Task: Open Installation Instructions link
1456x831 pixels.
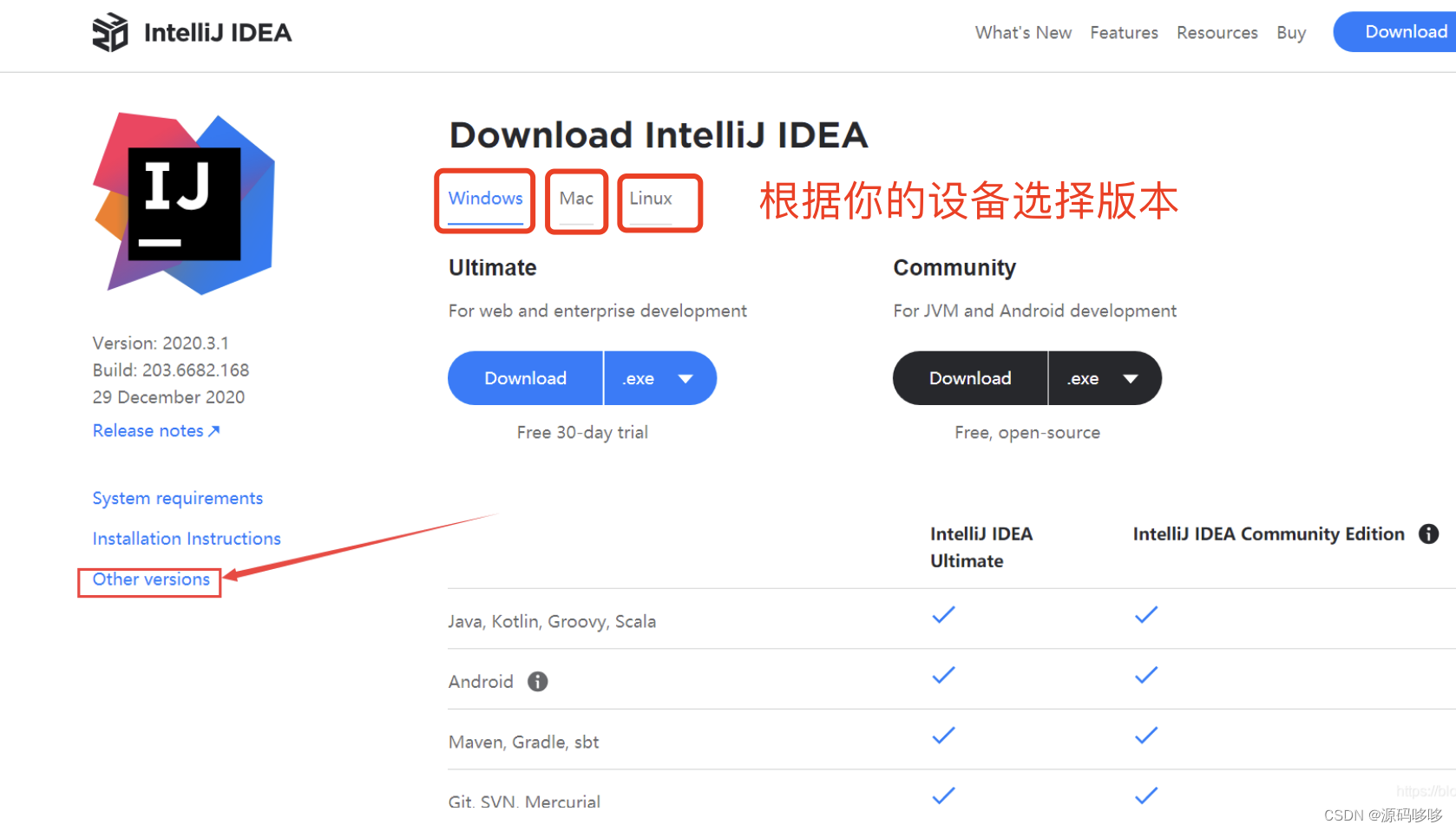Action: tap(187, 539)
